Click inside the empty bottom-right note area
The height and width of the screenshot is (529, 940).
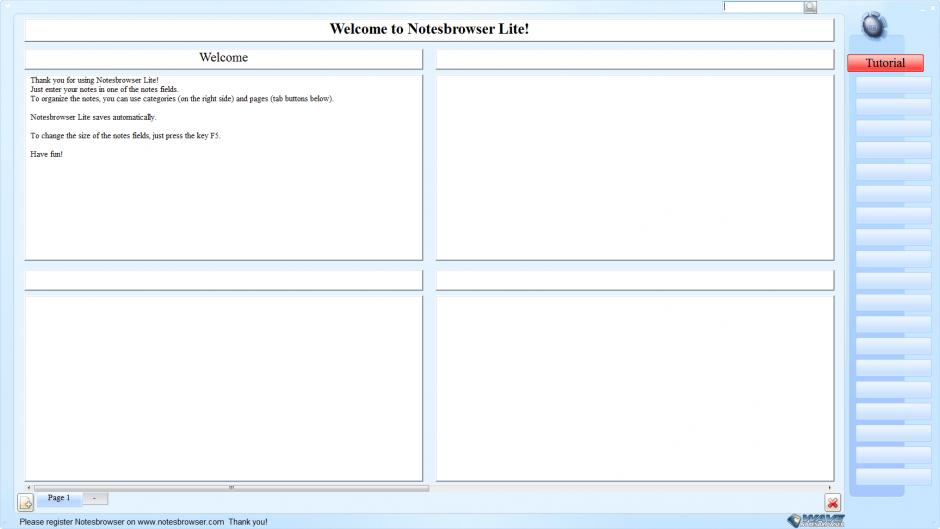[635, 388]
